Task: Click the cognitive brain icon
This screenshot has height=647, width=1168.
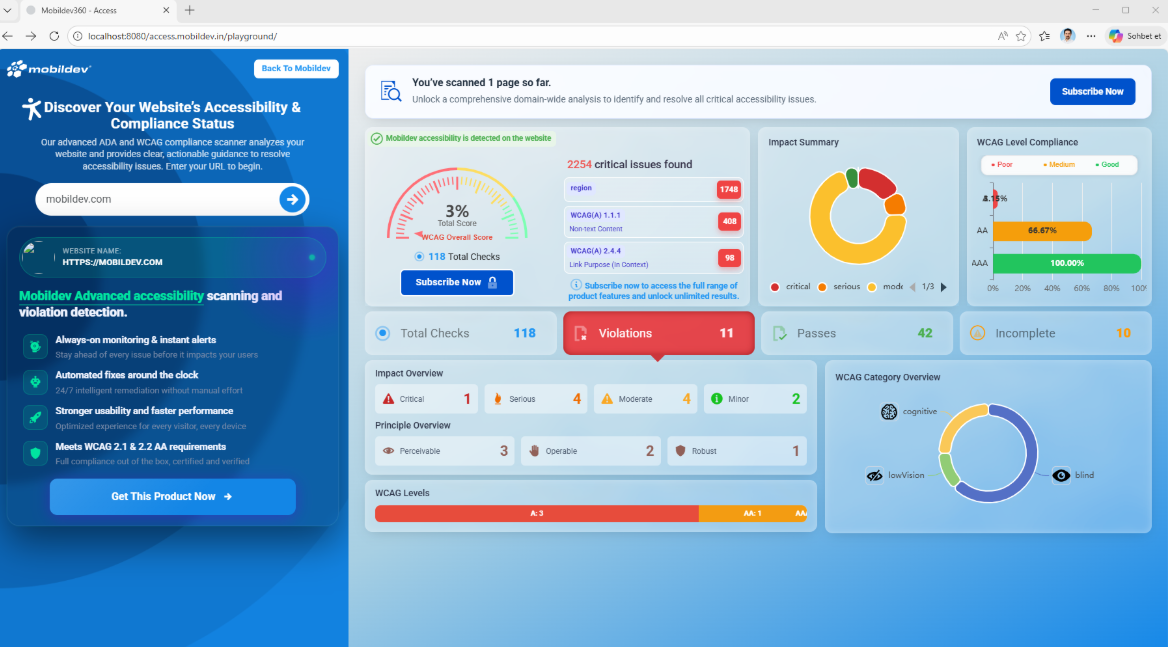Action: pyautogui.click(x=889, y=411)
